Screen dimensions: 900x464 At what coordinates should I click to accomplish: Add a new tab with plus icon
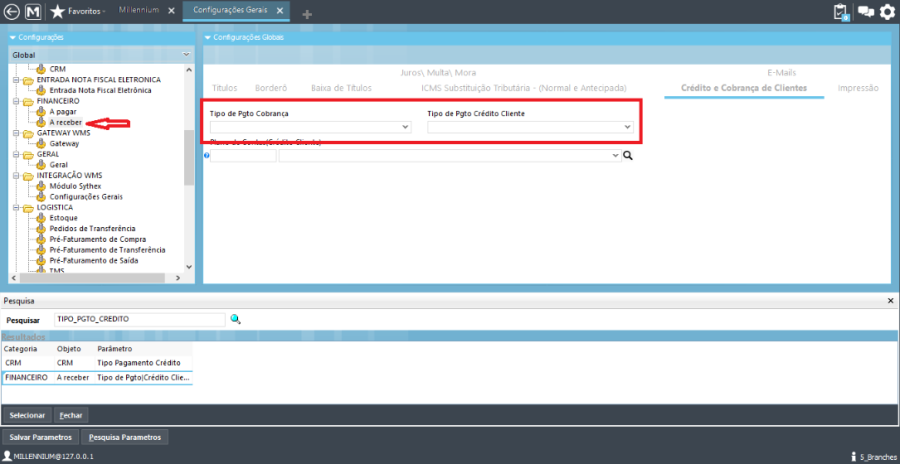pos(307,14)
